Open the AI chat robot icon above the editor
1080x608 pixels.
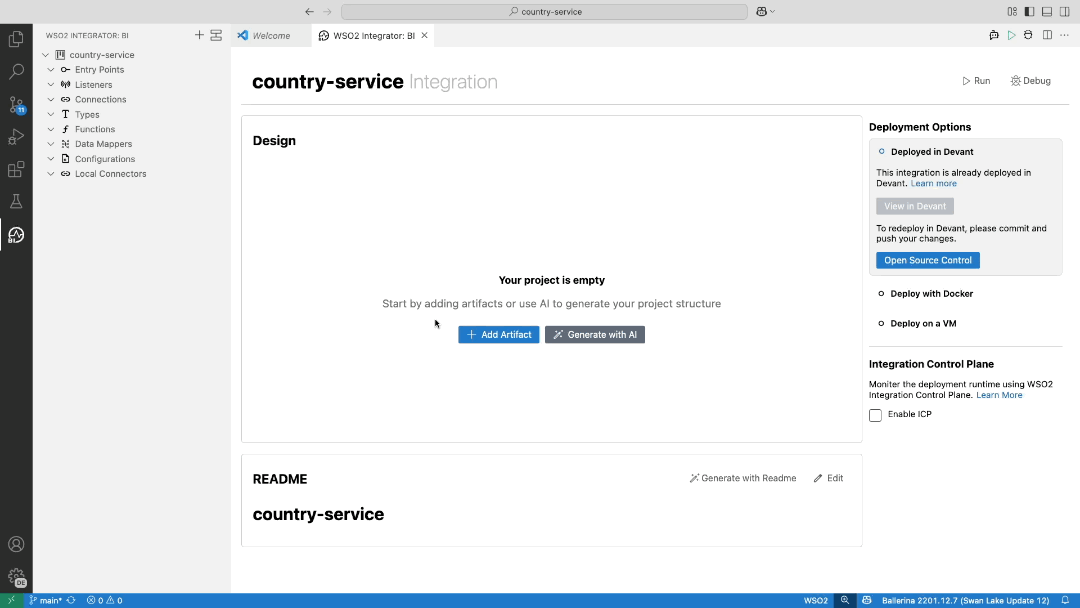coord(993,34)
